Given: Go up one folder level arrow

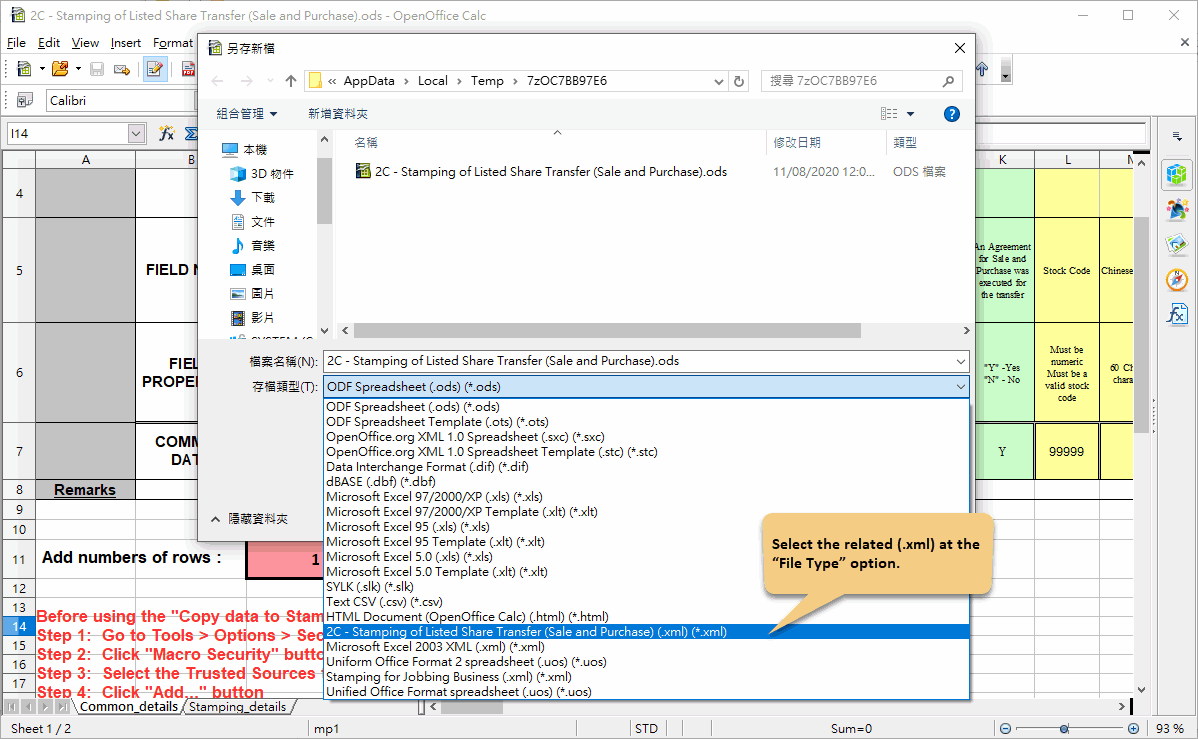Looking at the screenshot, I should tap(290, 81).
